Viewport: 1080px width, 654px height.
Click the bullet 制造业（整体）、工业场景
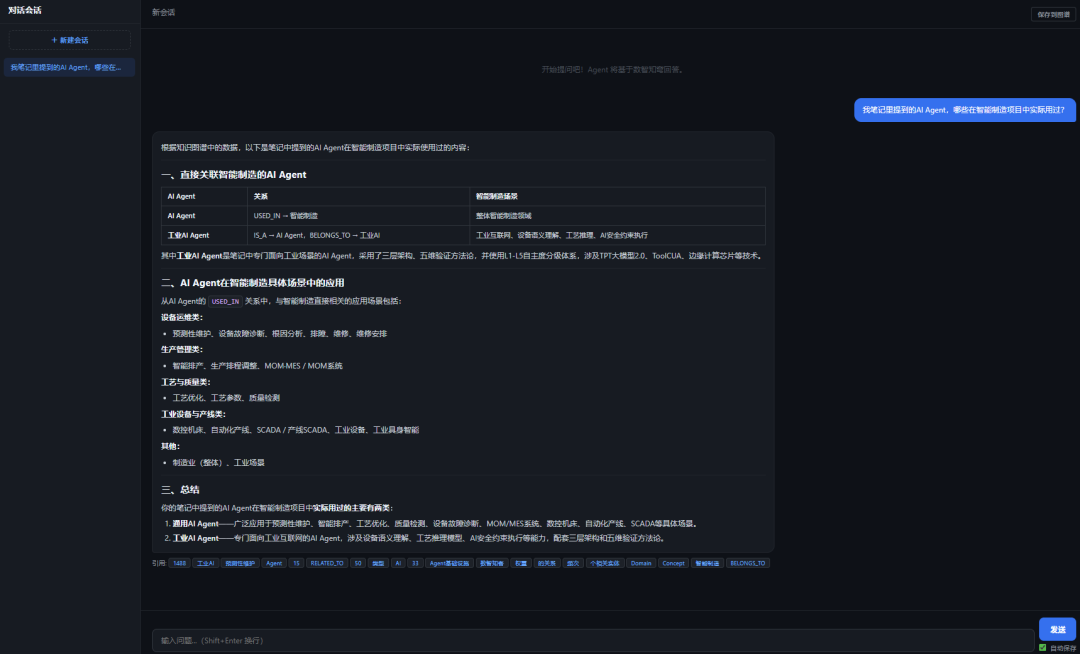[218, 463]
